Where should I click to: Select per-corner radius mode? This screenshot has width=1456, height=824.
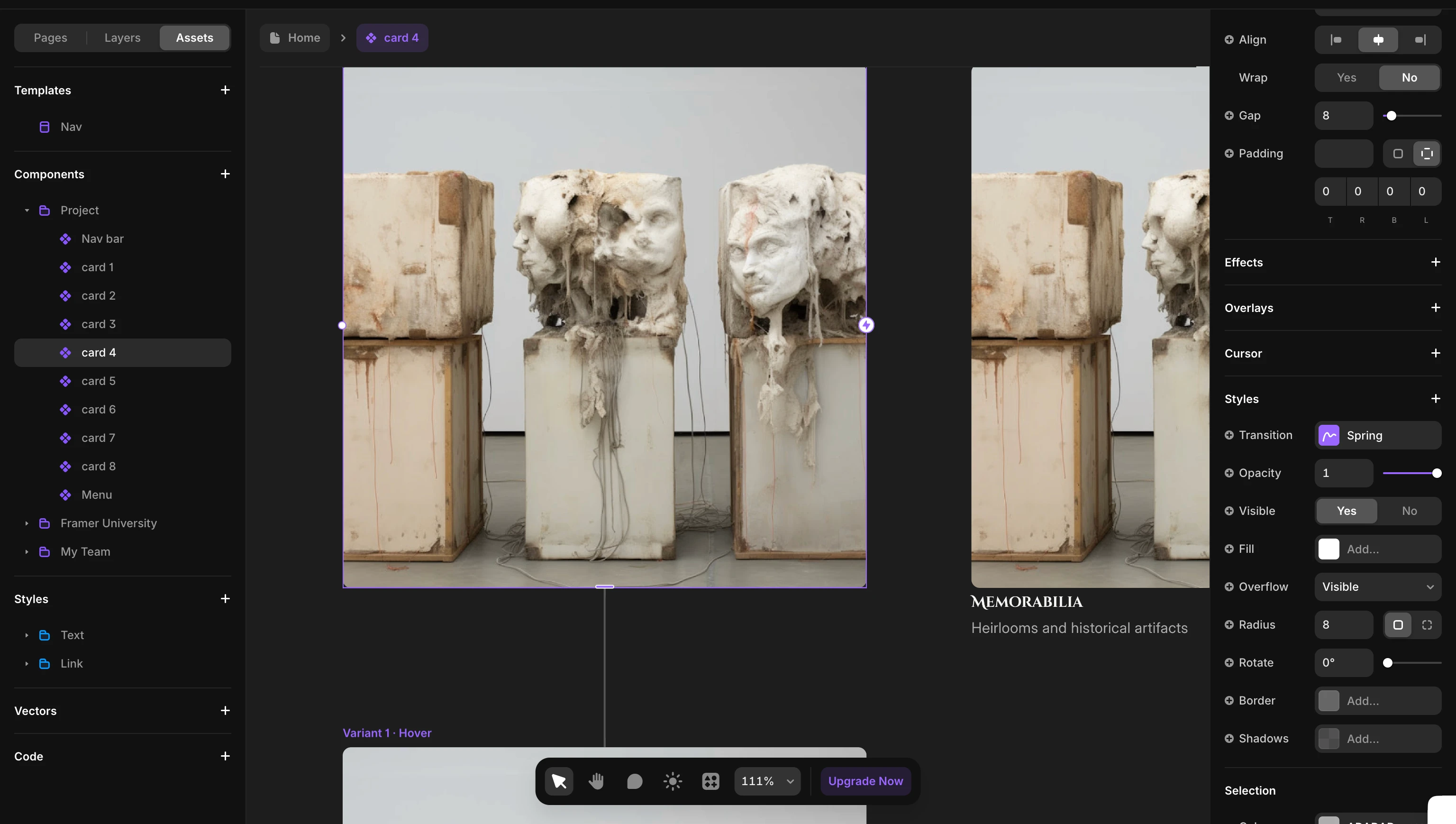[x=1427, y=625]
